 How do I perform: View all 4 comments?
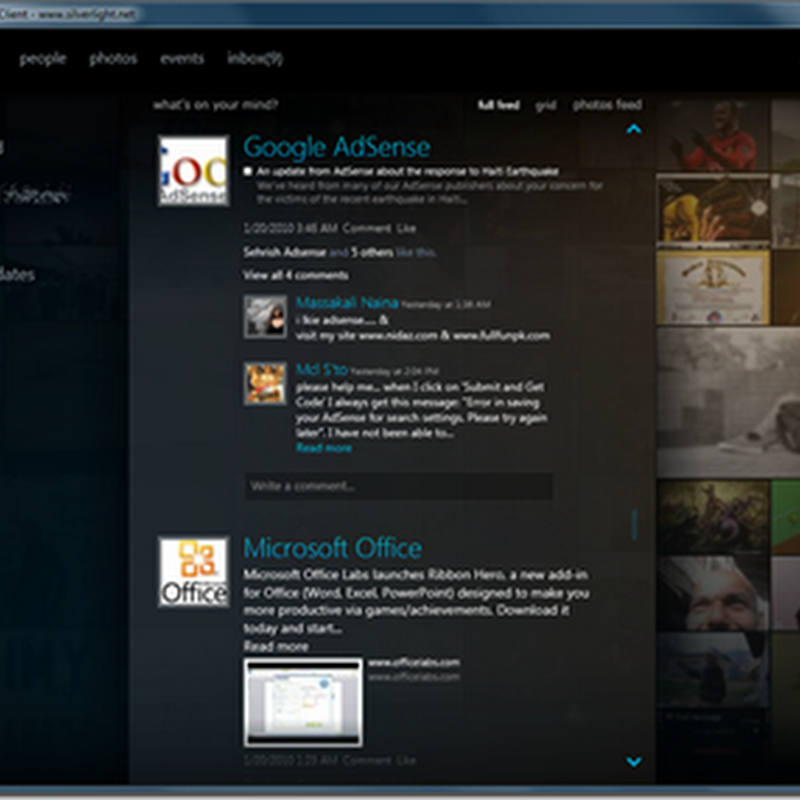[x=295, y=276]
